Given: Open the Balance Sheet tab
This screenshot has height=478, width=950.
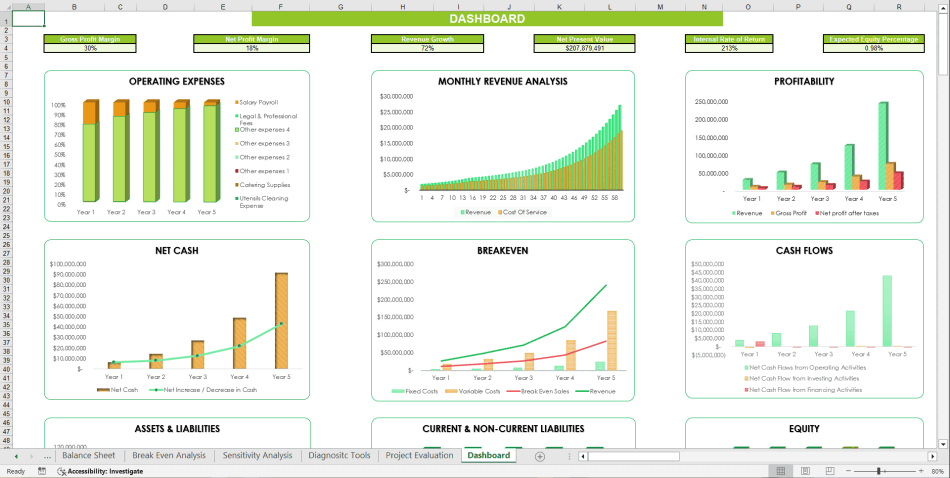Looking at the screenshot, I should pos(88,456).
